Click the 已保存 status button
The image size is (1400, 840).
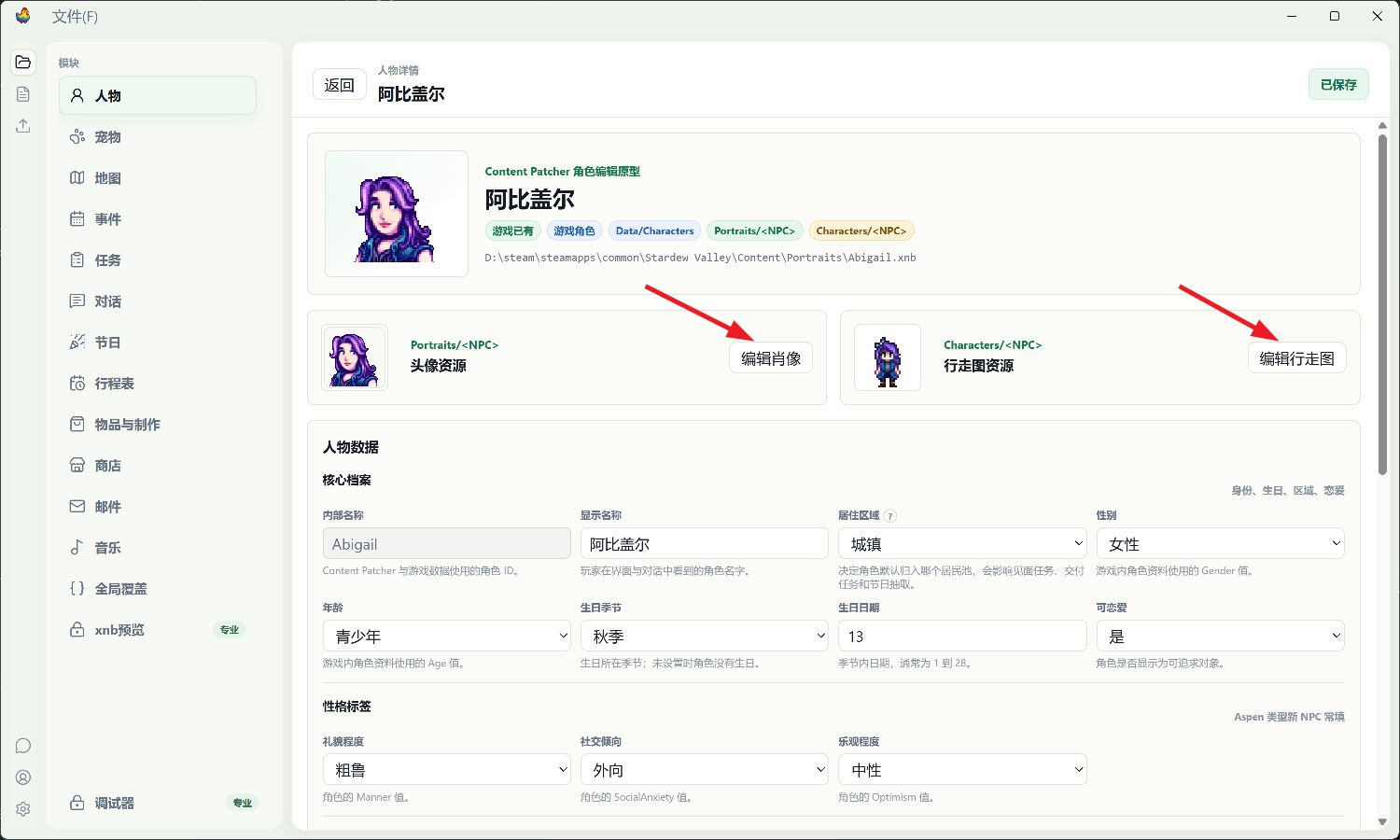(x=1338, y=84)
